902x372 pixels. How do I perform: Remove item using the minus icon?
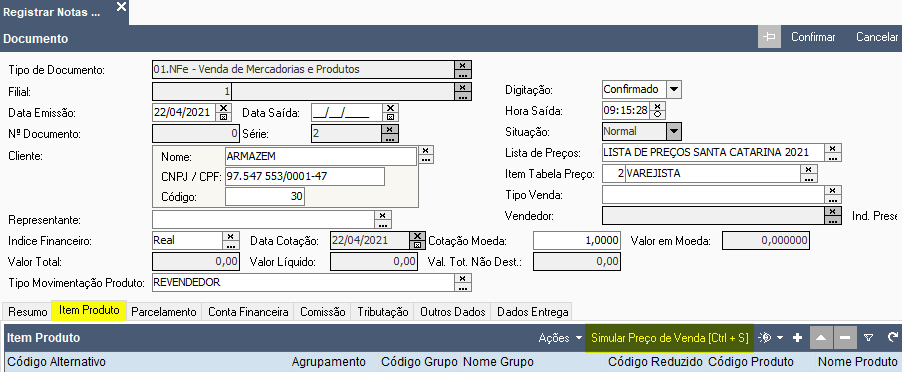click(x=845, y=338)
